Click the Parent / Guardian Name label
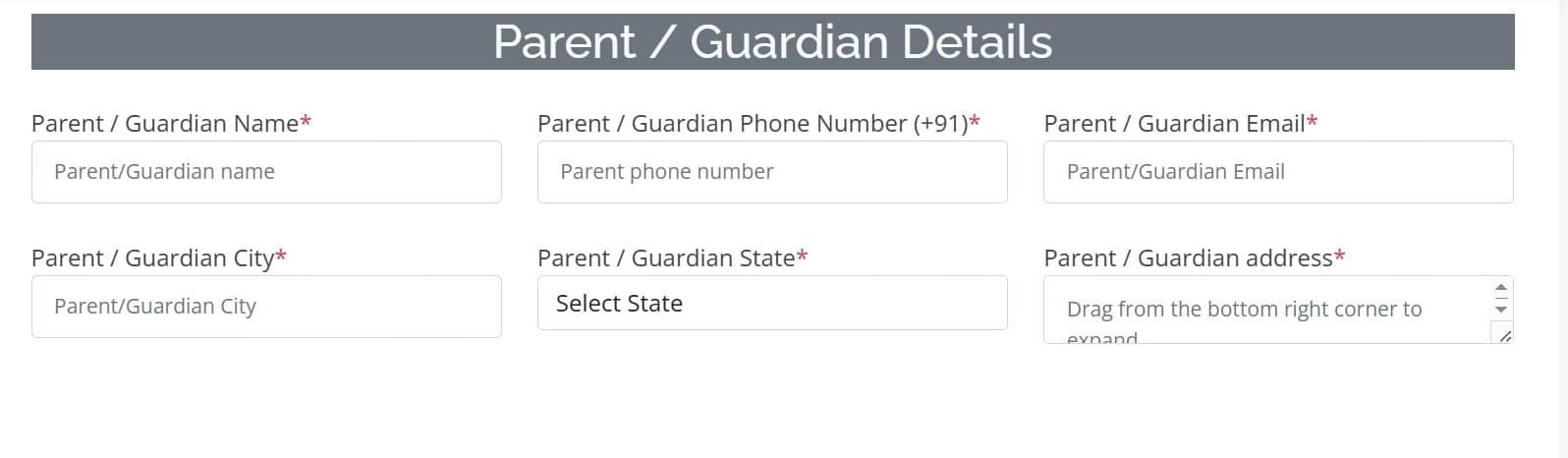This screenshot has height=458, width=1568. (165, 123)
